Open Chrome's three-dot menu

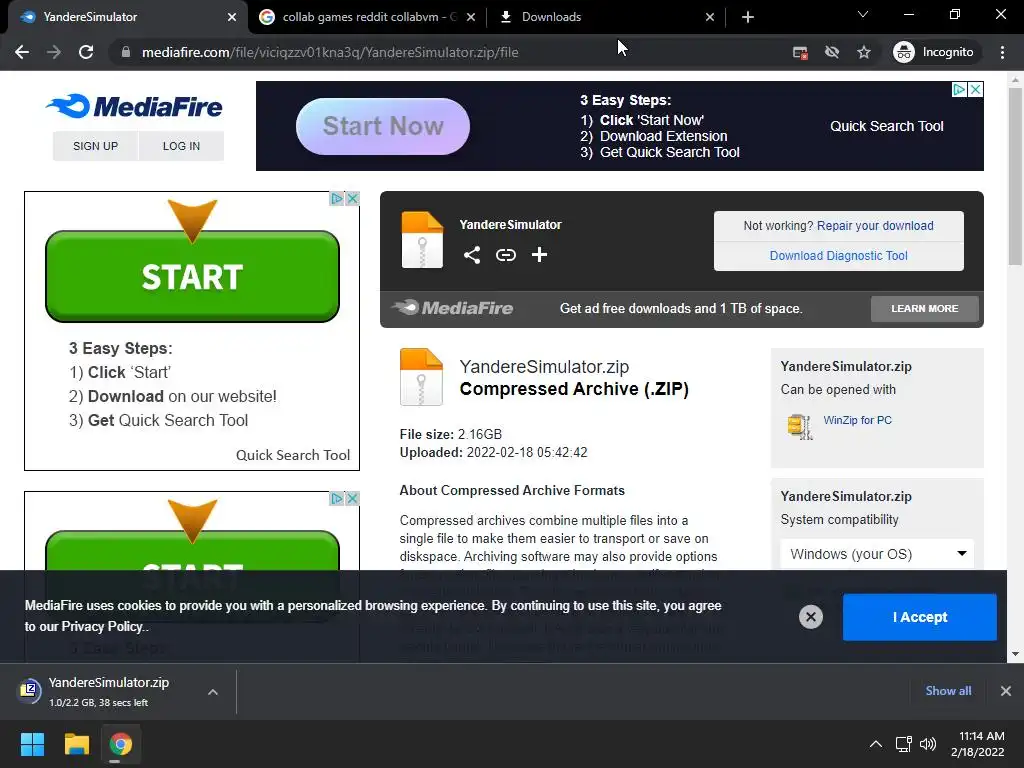pos(1002,52)
